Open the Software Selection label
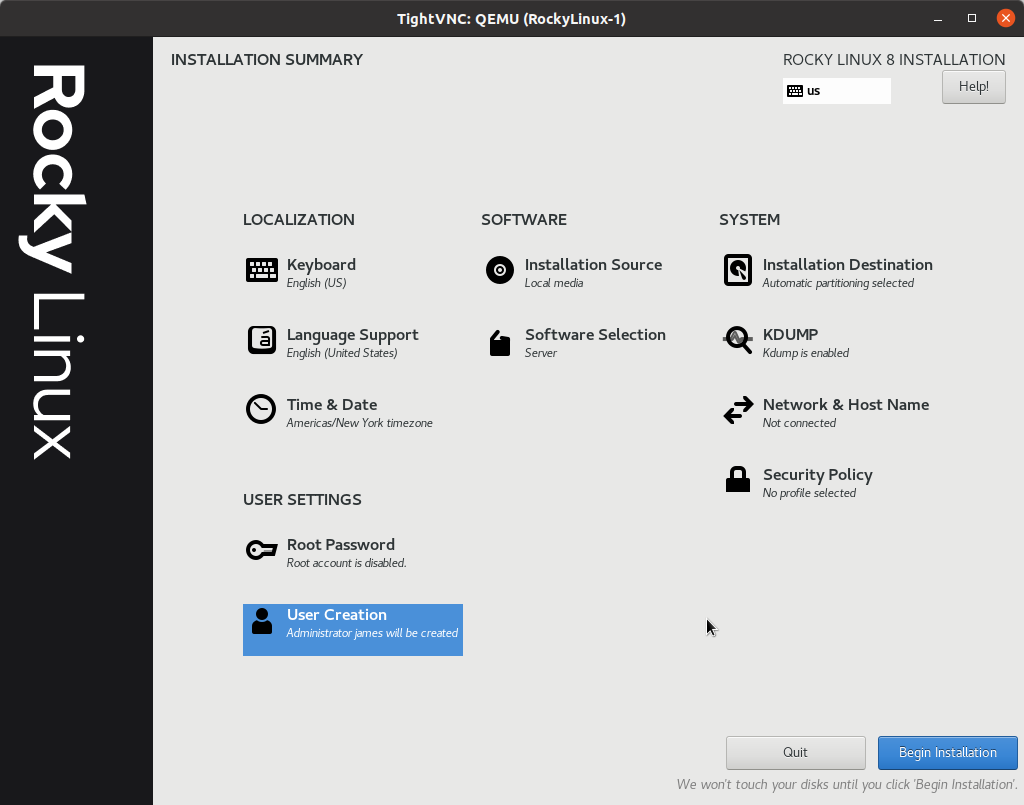 596,334
